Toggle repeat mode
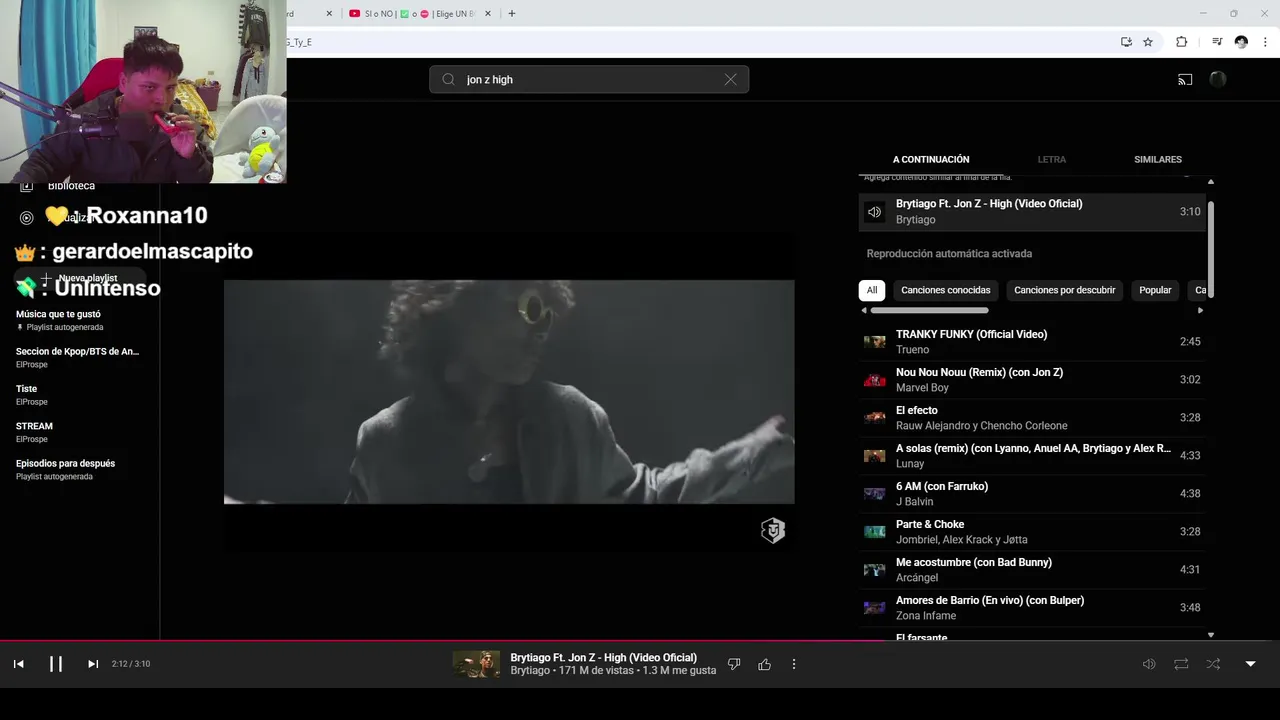This screenshot has width=1280, height=720. point(1181,664)
